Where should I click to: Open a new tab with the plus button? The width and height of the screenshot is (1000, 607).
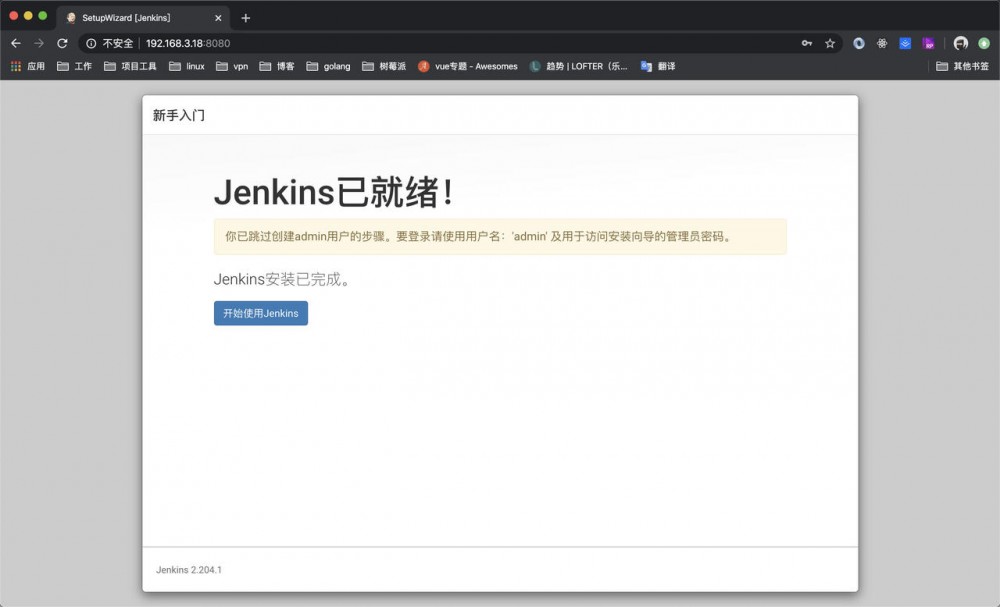[x=246, y=17]
